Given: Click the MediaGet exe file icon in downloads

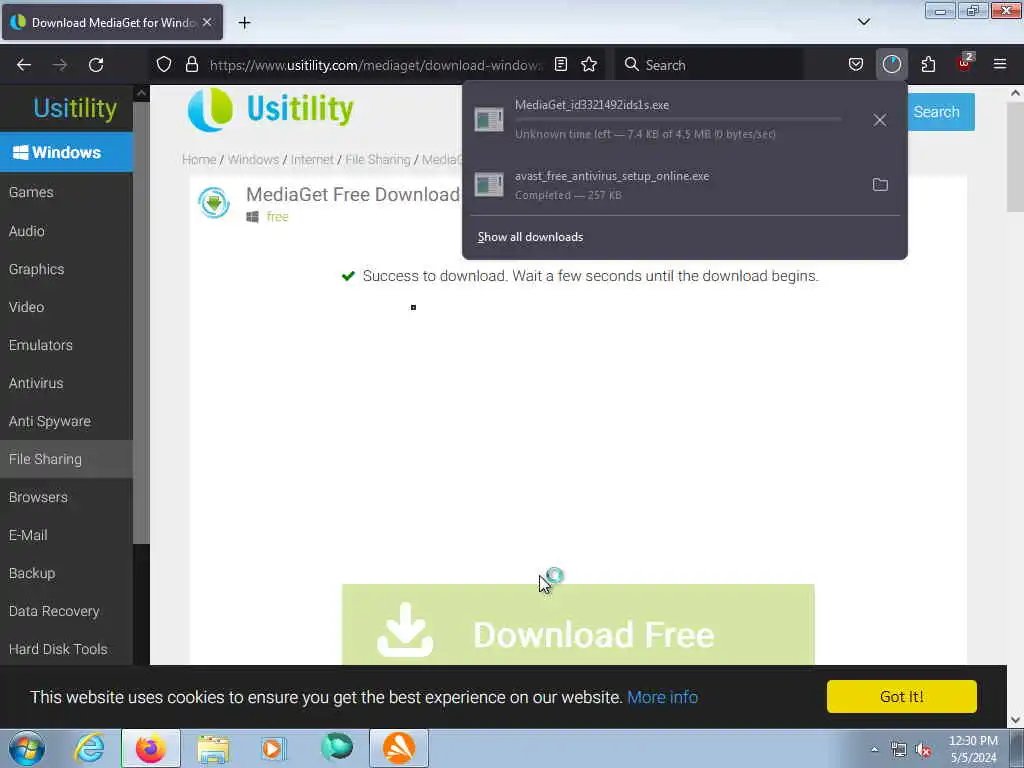Looking at the screenshot, I should 488,120.
